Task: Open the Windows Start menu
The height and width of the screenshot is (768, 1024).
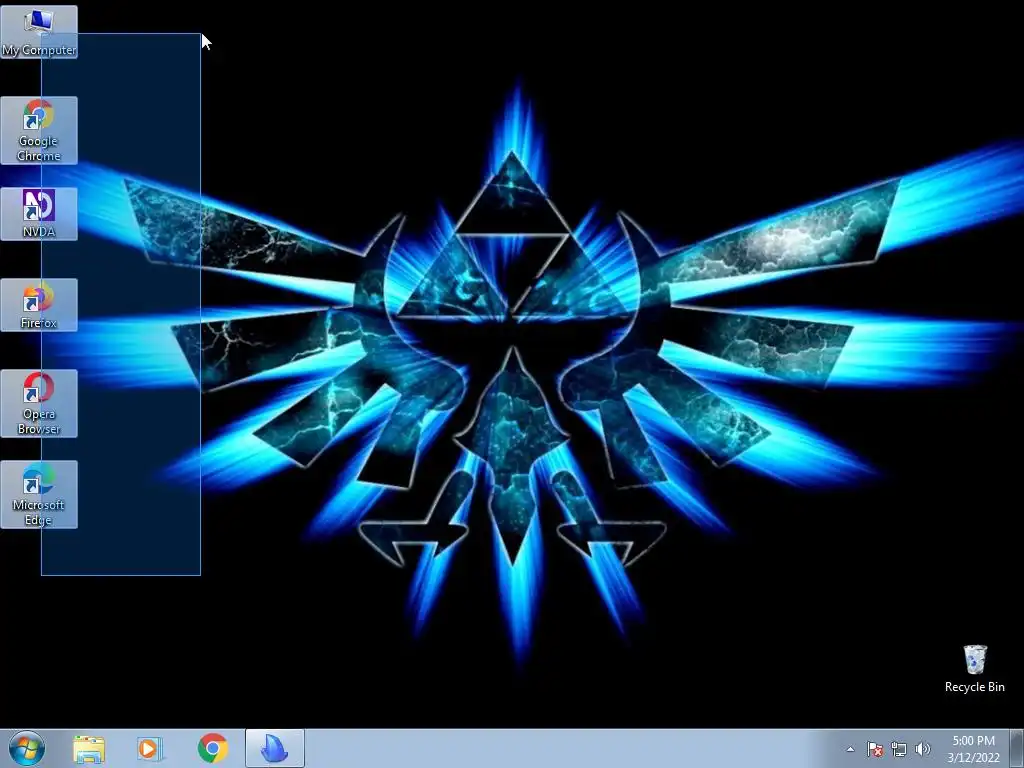Action: pos(27,748)
